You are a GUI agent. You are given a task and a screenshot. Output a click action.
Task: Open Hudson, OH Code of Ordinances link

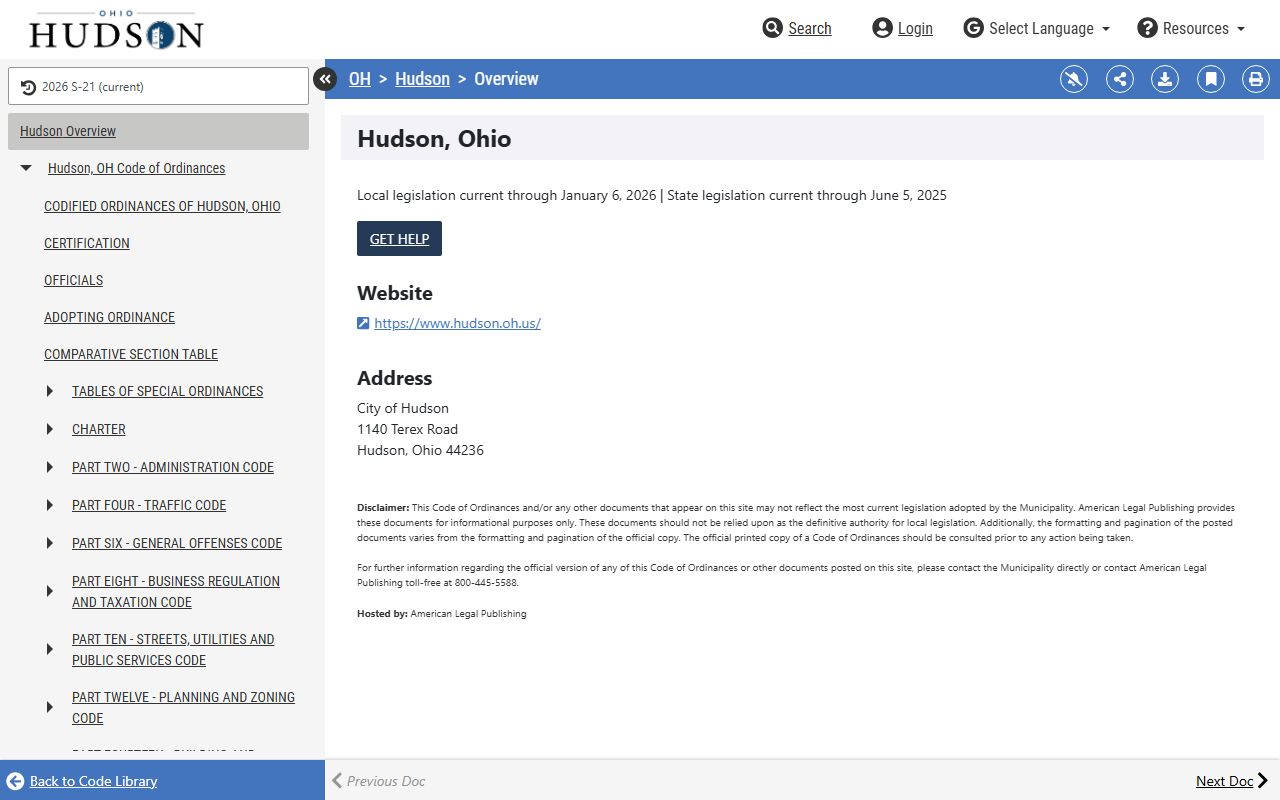click(136, 168)
